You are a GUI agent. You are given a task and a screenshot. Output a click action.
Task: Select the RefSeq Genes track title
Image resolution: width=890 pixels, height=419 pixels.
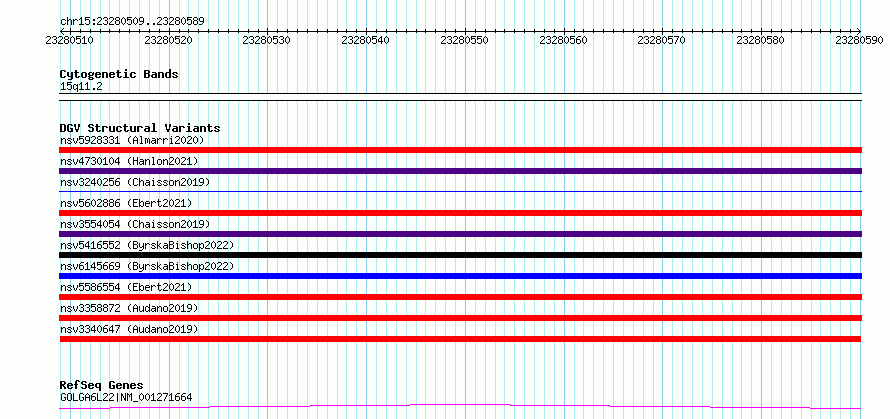[x=102, y=386]
